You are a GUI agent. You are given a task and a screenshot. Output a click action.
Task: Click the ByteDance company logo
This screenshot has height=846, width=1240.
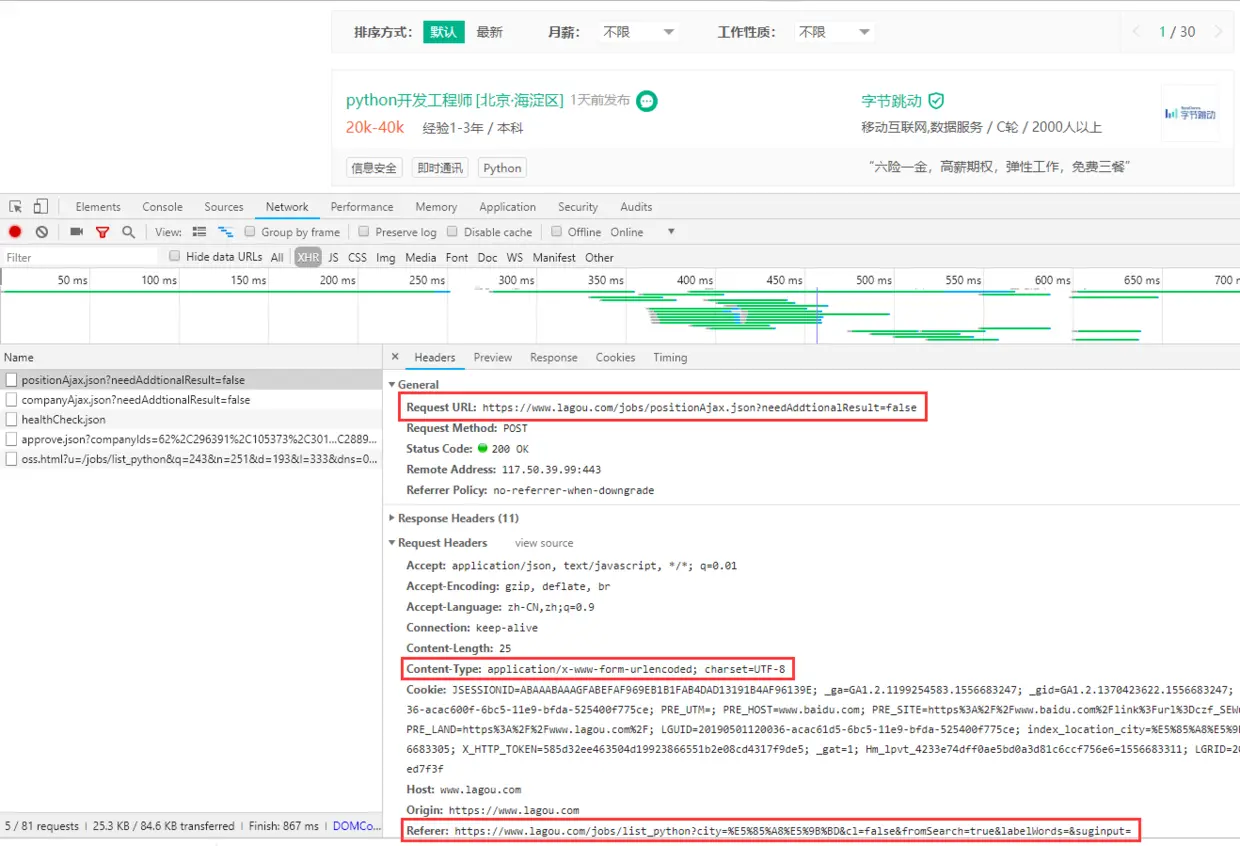(1190, 114)
